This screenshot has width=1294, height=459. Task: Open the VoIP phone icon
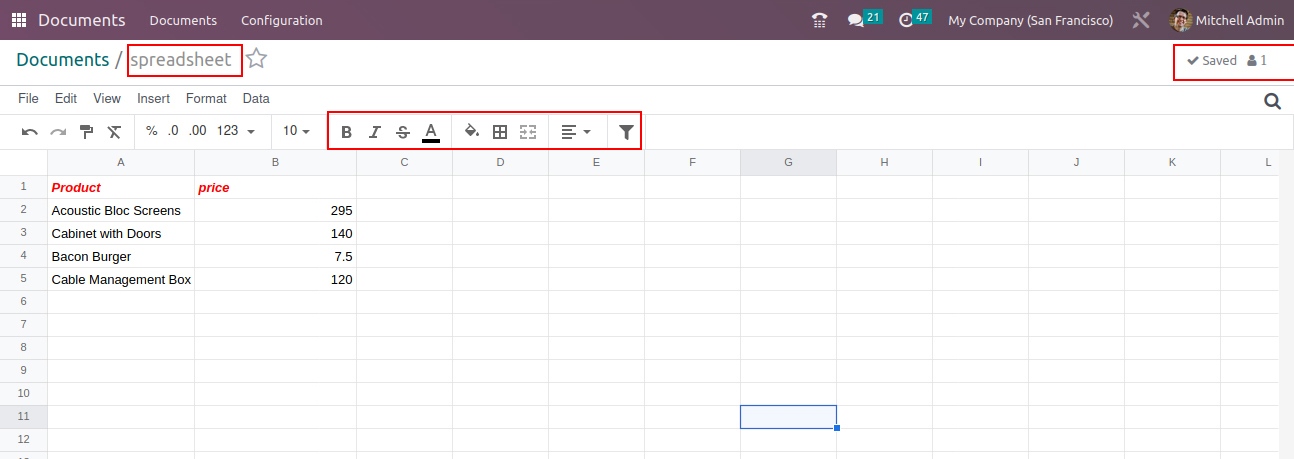coord(820,20)
